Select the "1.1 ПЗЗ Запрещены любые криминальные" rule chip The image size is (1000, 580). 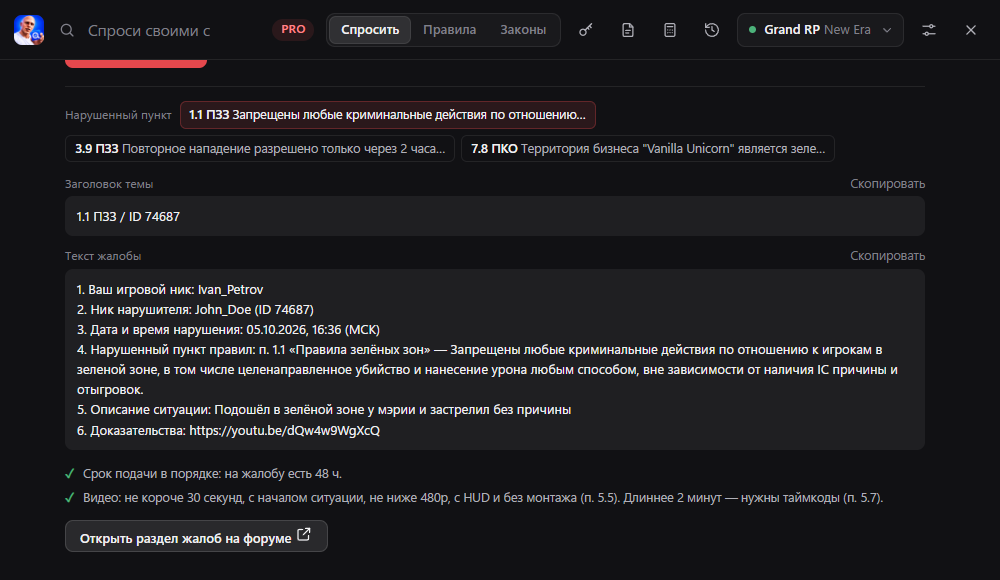(388, 115)
